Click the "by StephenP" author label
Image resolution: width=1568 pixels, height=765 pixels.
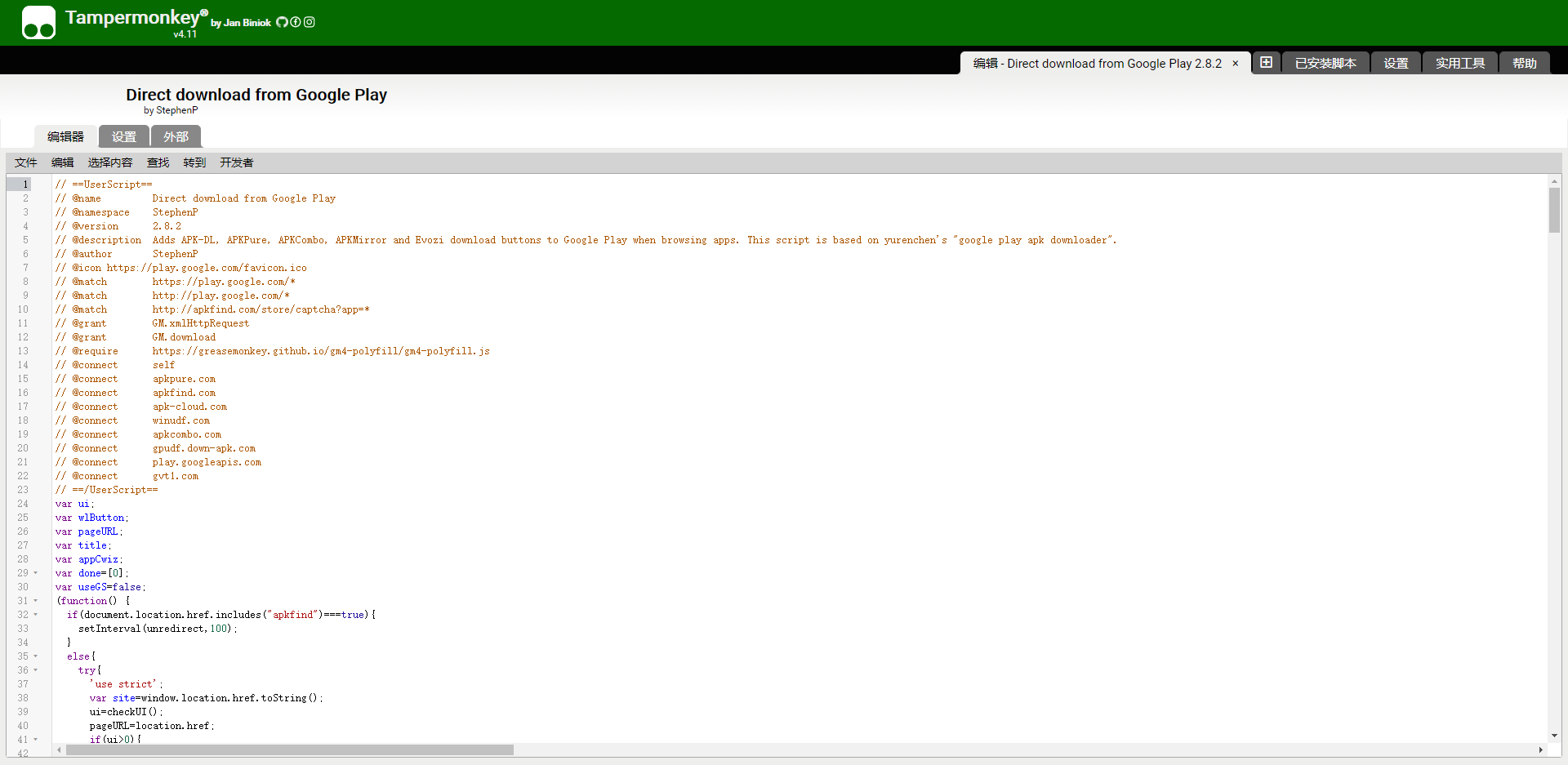(x=171, y=110)
